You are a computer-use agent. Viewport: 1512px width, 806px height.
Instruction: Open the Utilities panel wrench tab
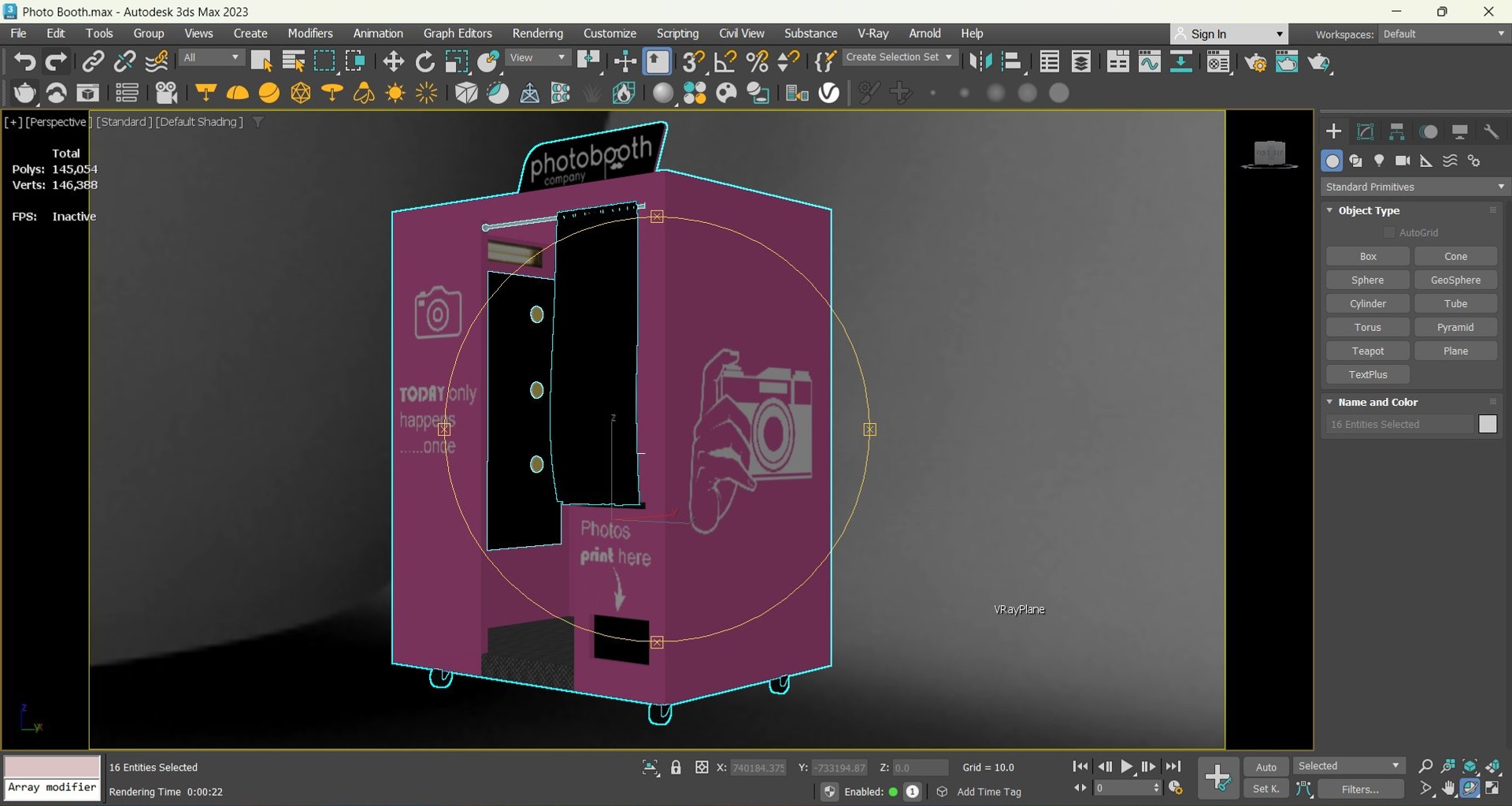(x=1492, y=132)
